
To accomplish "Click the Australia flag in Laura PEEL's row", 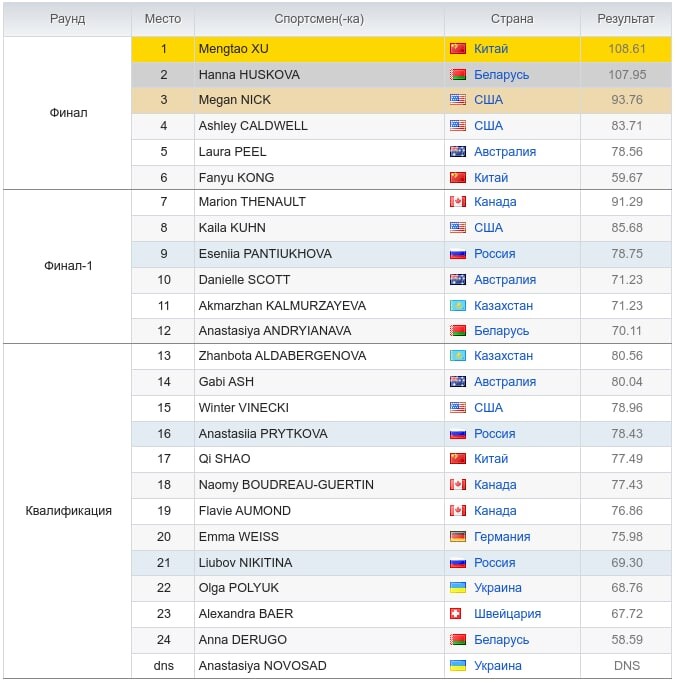I will point(458,152).
